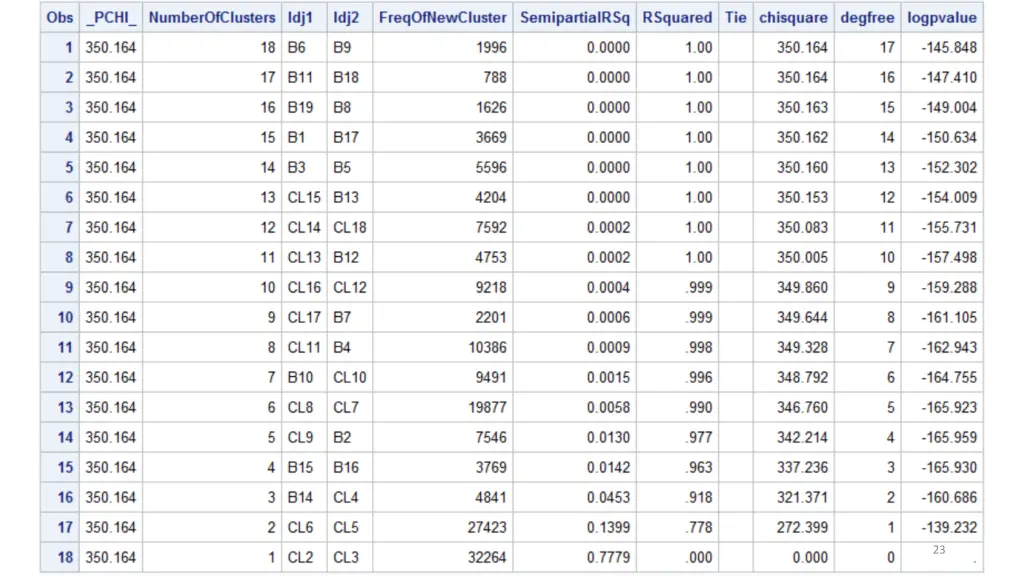Viewport: 1024px width, 576px height.
Task: Select Idj1 cell CL13
Action: click(x=304, y=258)
